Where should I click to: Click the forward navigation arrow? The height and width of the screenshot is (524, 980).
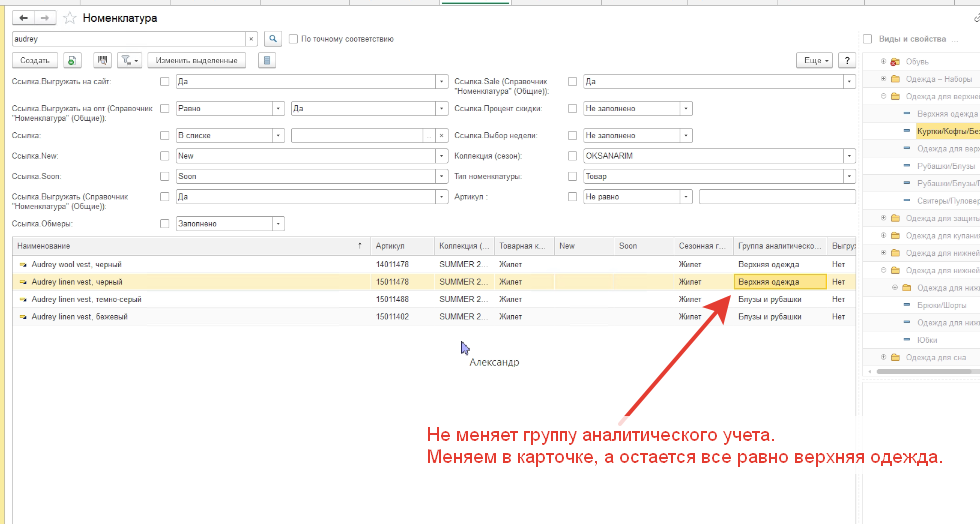point(45,18)
